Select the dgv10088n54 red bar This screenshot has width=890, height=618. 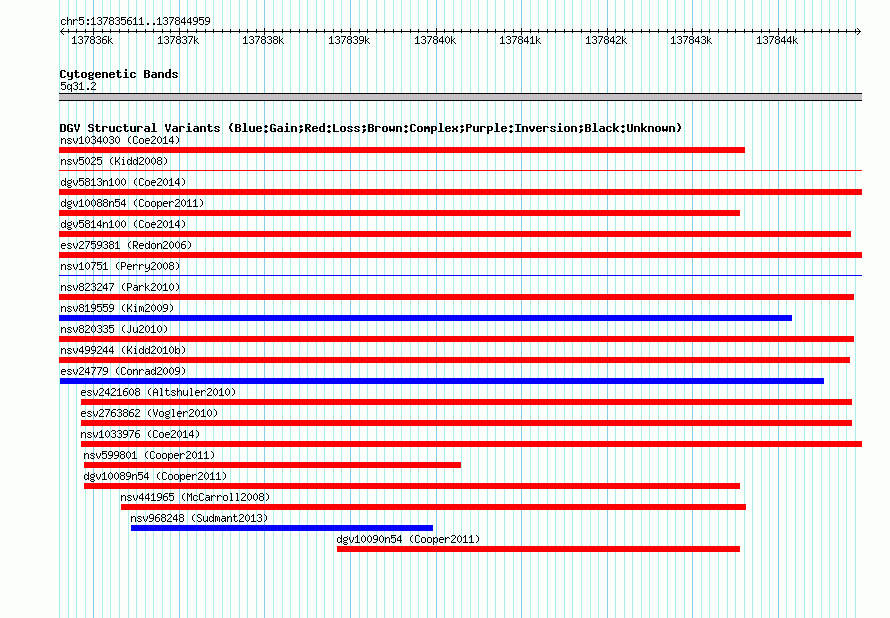point(400,213)
